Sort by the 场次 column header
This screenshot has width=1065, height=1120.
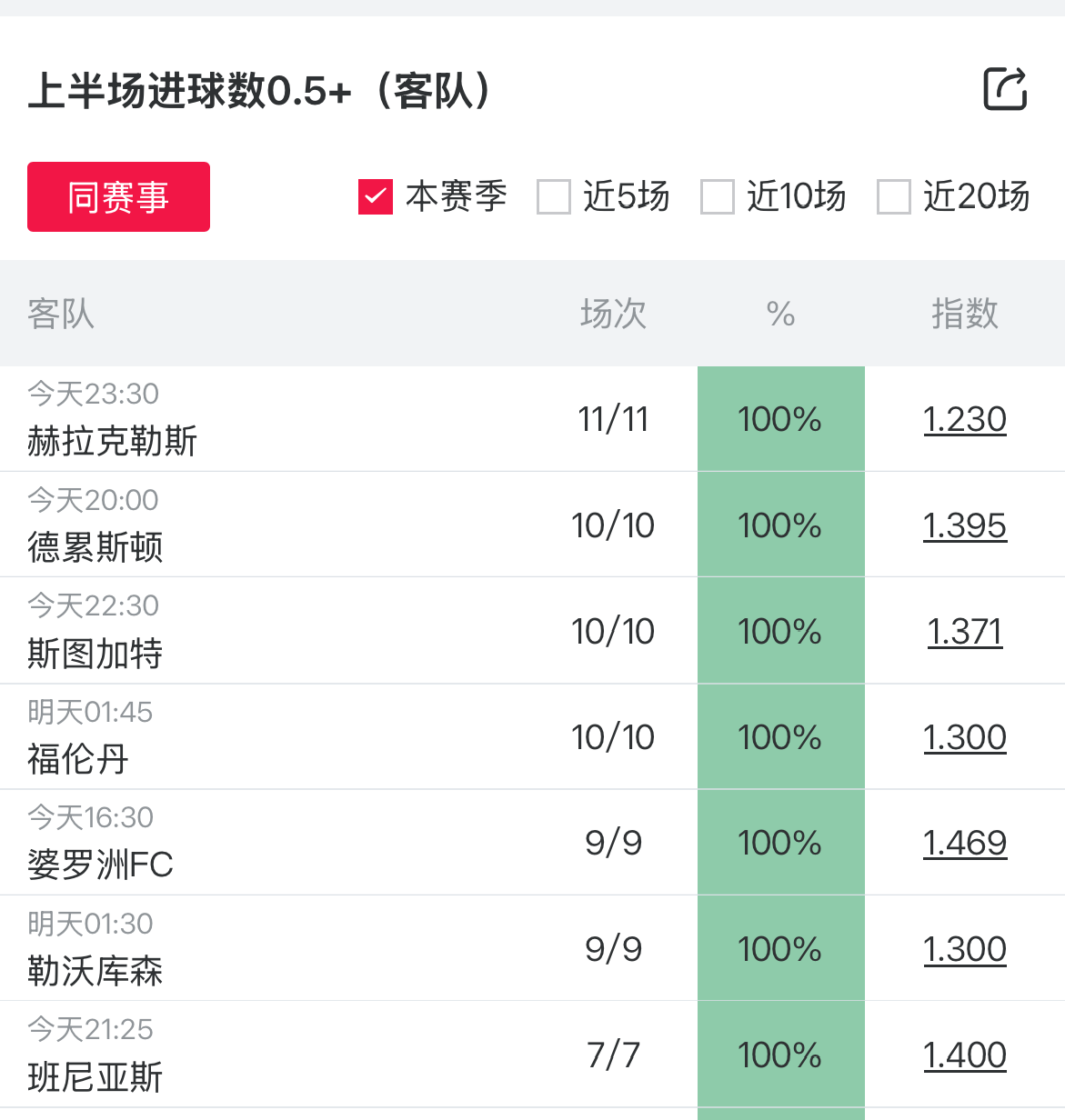[613, 314]
